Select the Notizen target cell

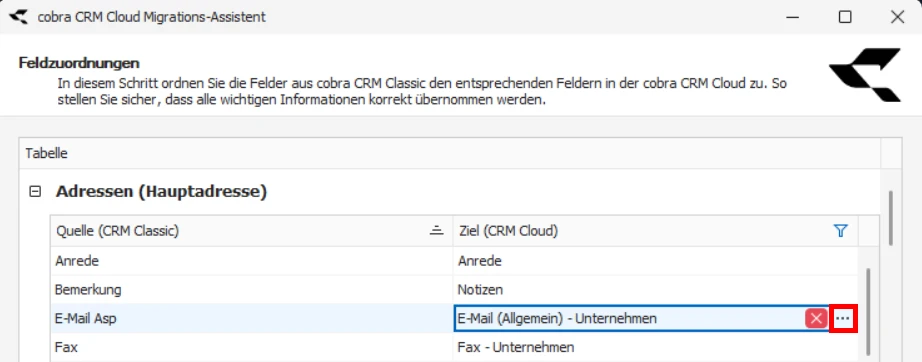[655, 290]
